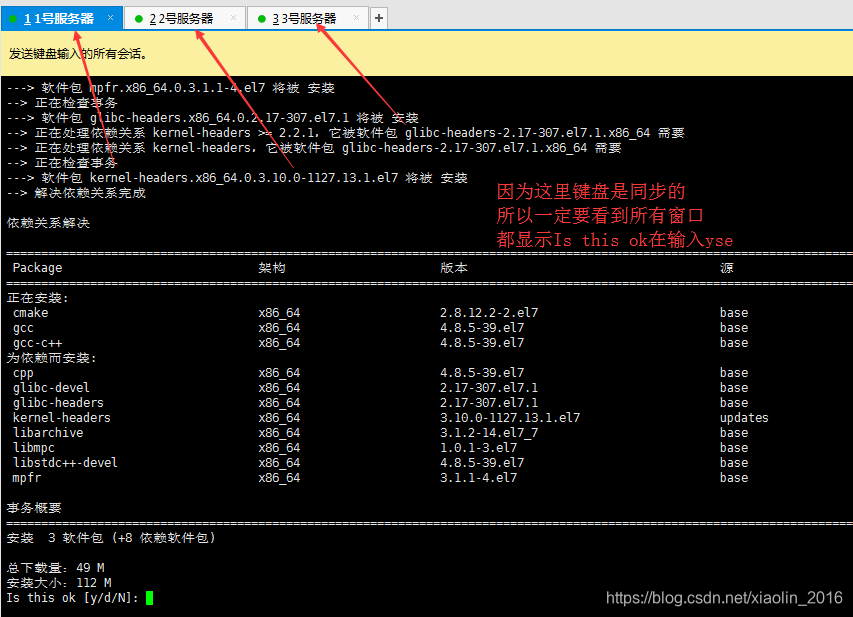The width and height of the screenshot is (853, 617).
Task: Close the 2号服务器 tab
Action: pyautogui.click(x=233, y=18)
